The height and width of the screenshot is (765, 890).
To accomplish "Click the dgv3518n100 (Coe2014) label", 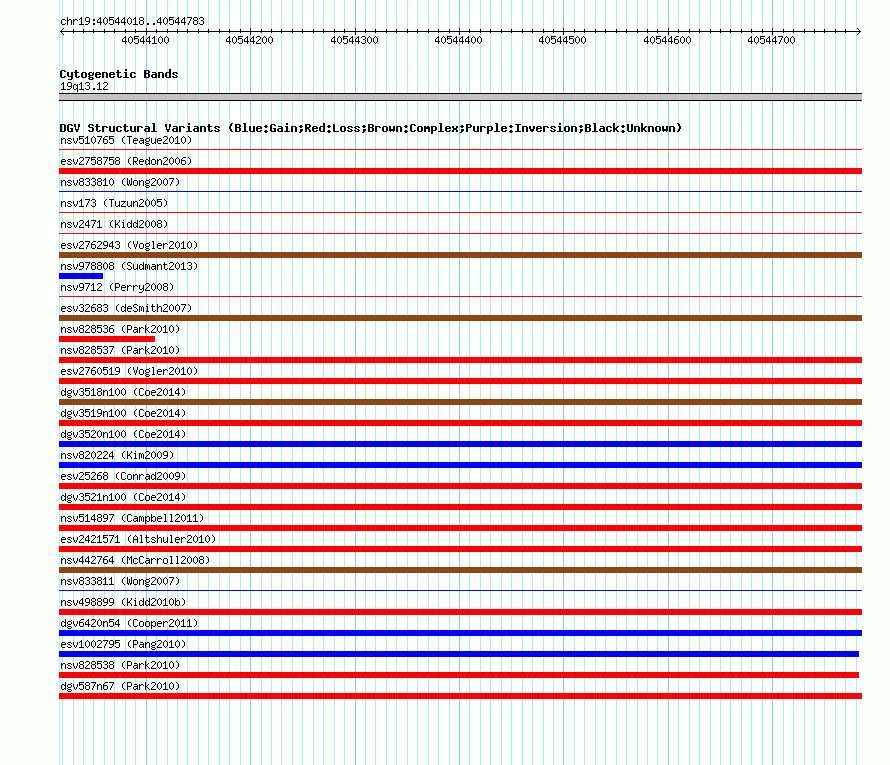I will 123,392.
